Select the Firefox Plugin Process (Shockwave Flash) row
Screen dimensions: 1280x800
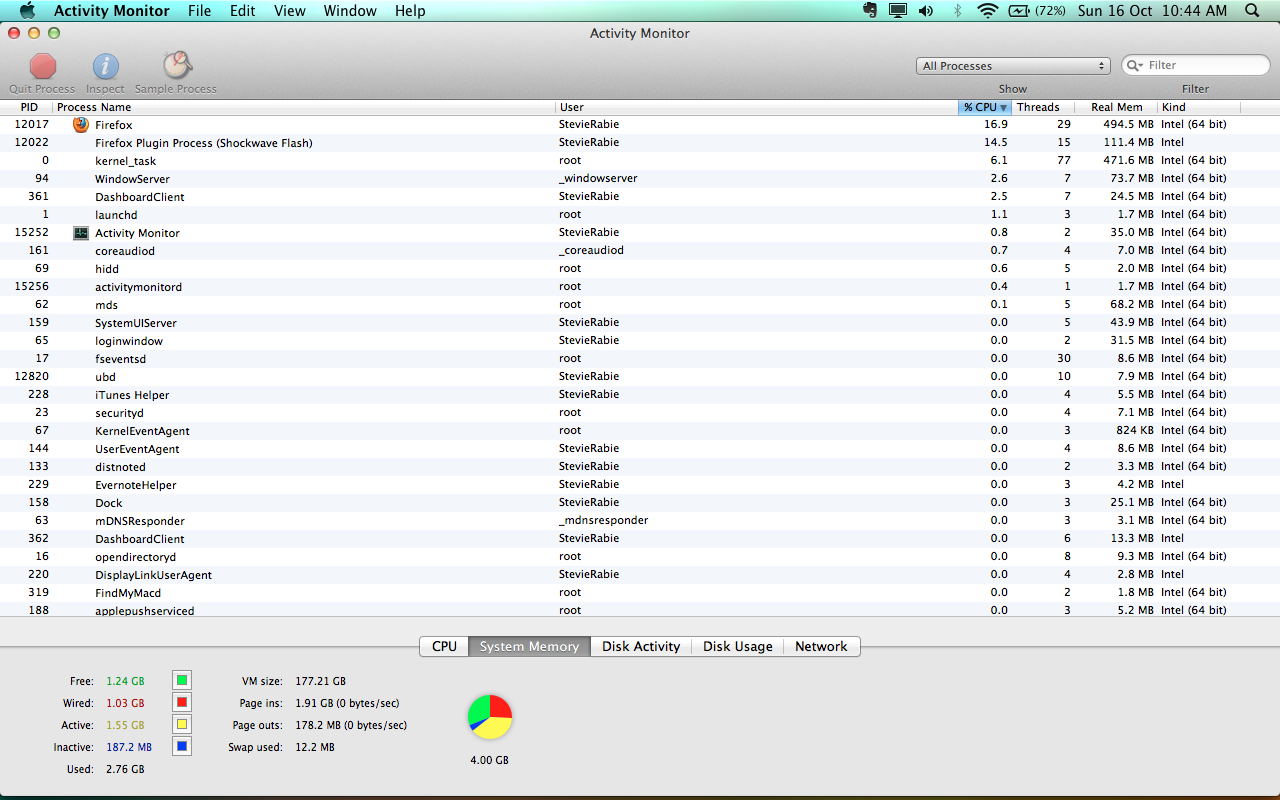(x=640, y=143)
